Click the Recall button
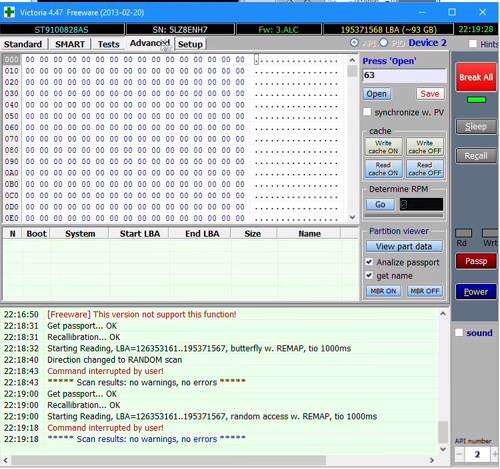500x469 pixels. pos(476,156)
